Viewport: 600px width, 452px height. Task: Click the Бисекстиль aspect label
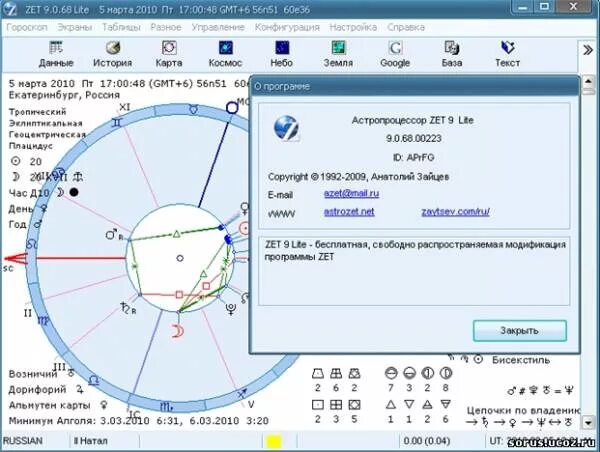click(x=521, y=360)
